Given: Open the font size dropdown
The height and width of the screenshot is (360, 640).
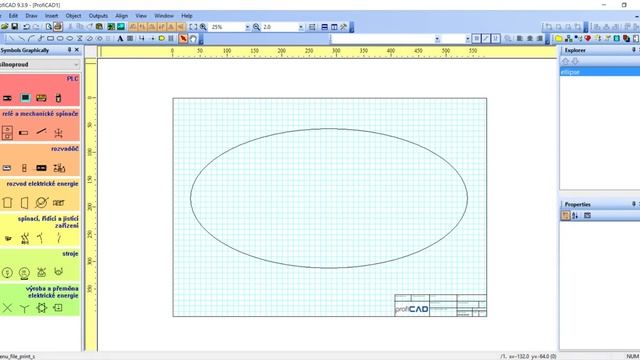Looking at the screenshot, I should pyautogui.click(x=467, y=39).
